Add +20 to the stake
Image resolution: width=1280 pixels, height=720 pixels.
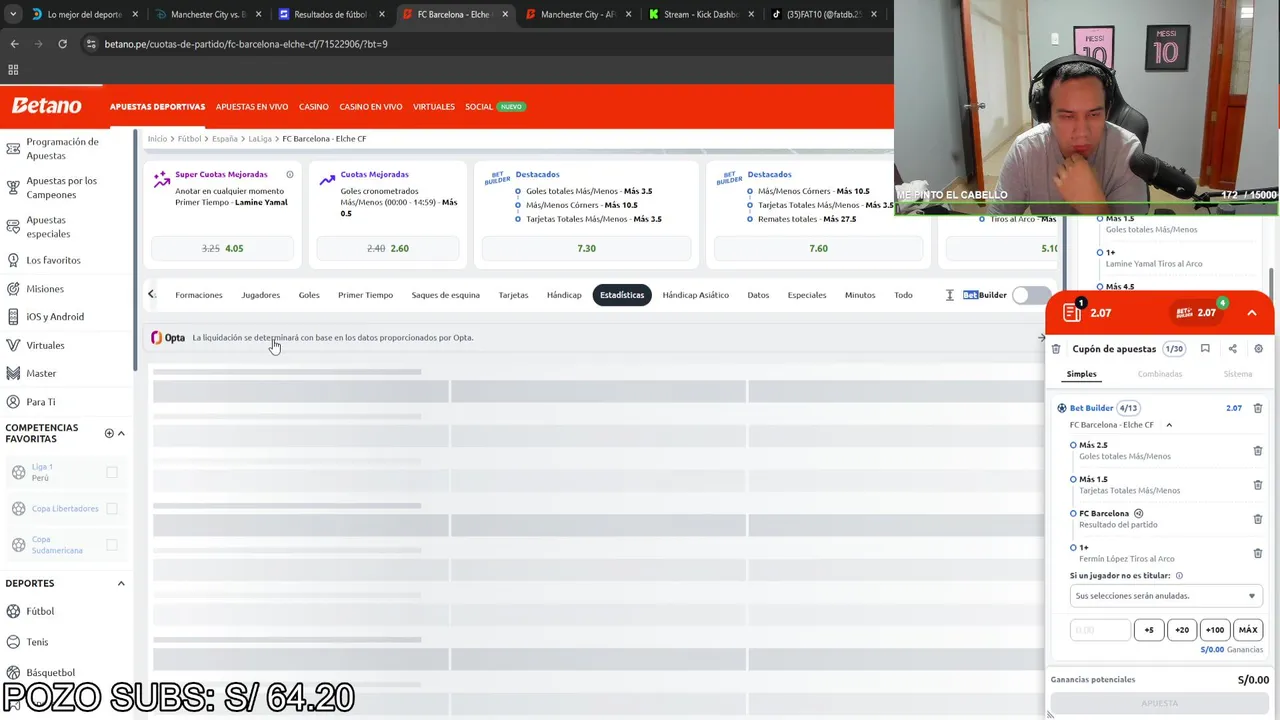coord(1182,630)
